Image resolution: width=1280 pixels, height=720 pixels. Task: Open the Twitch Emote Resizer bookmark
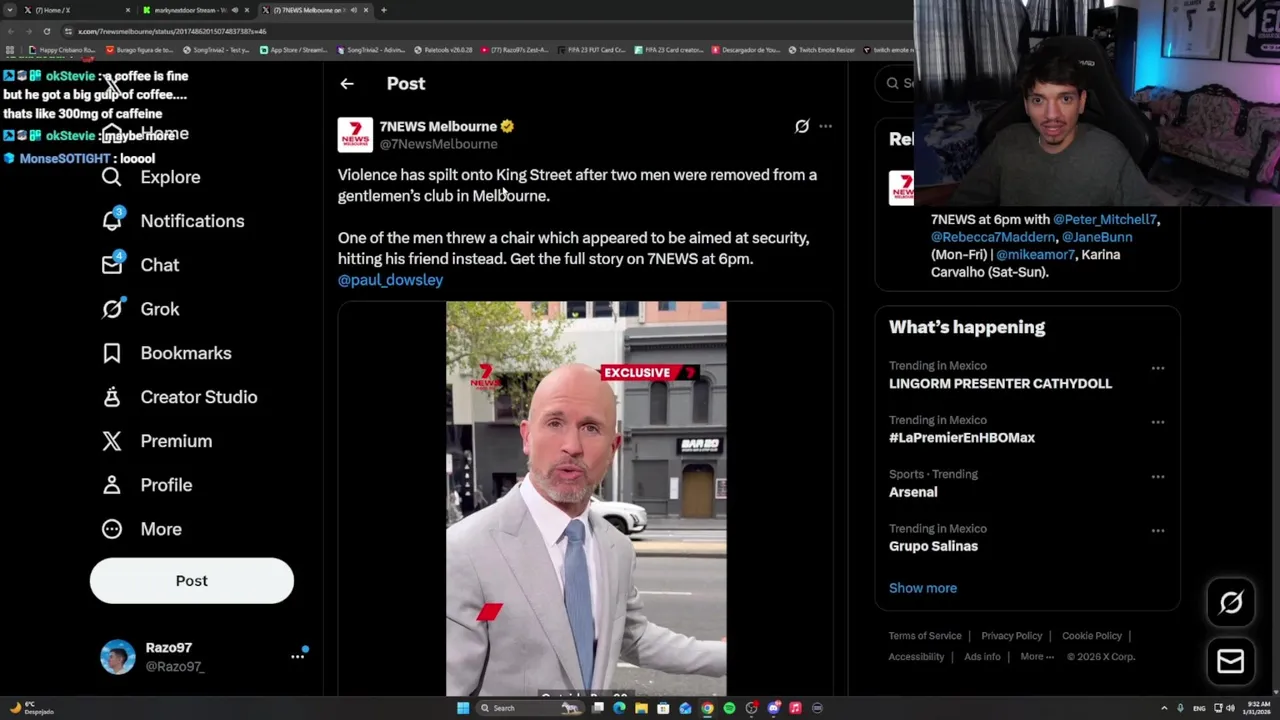tap(822, 50)
